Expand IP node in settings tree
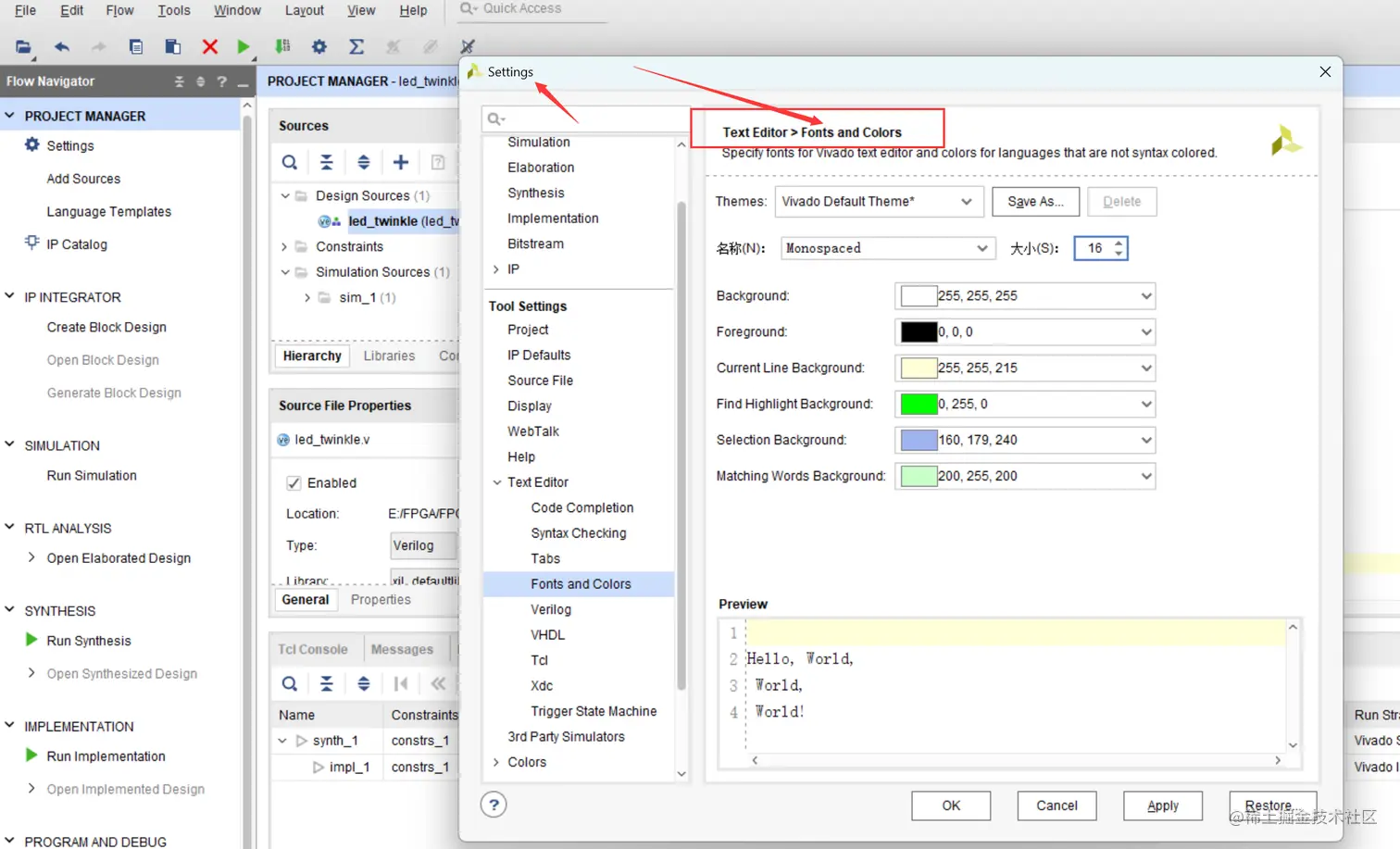The image size is (1400, 849). (497, 269)
